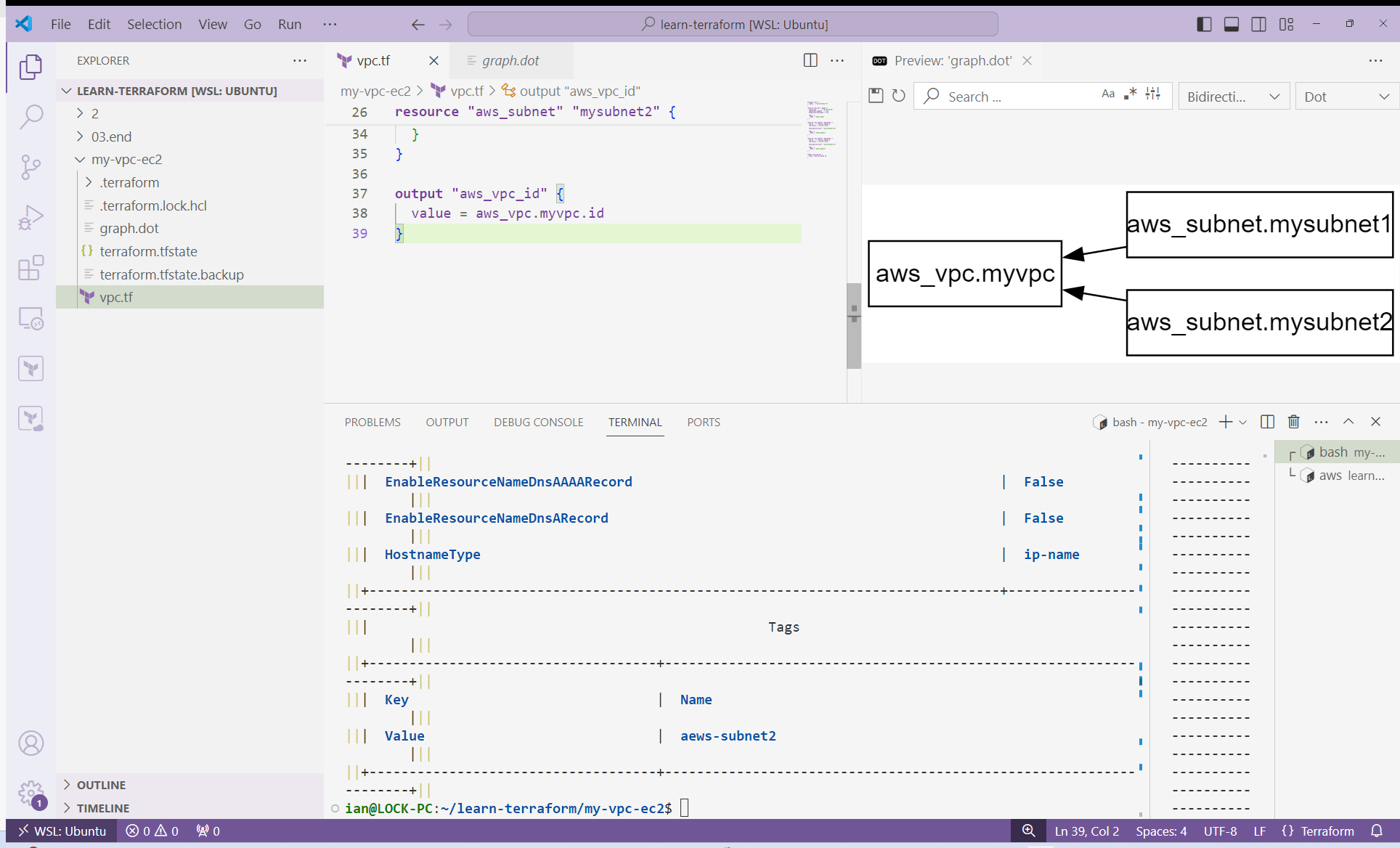This screenshot has height=848, width=1400.
Task: Open the Run and Debug view
Action: click(30, 217)
